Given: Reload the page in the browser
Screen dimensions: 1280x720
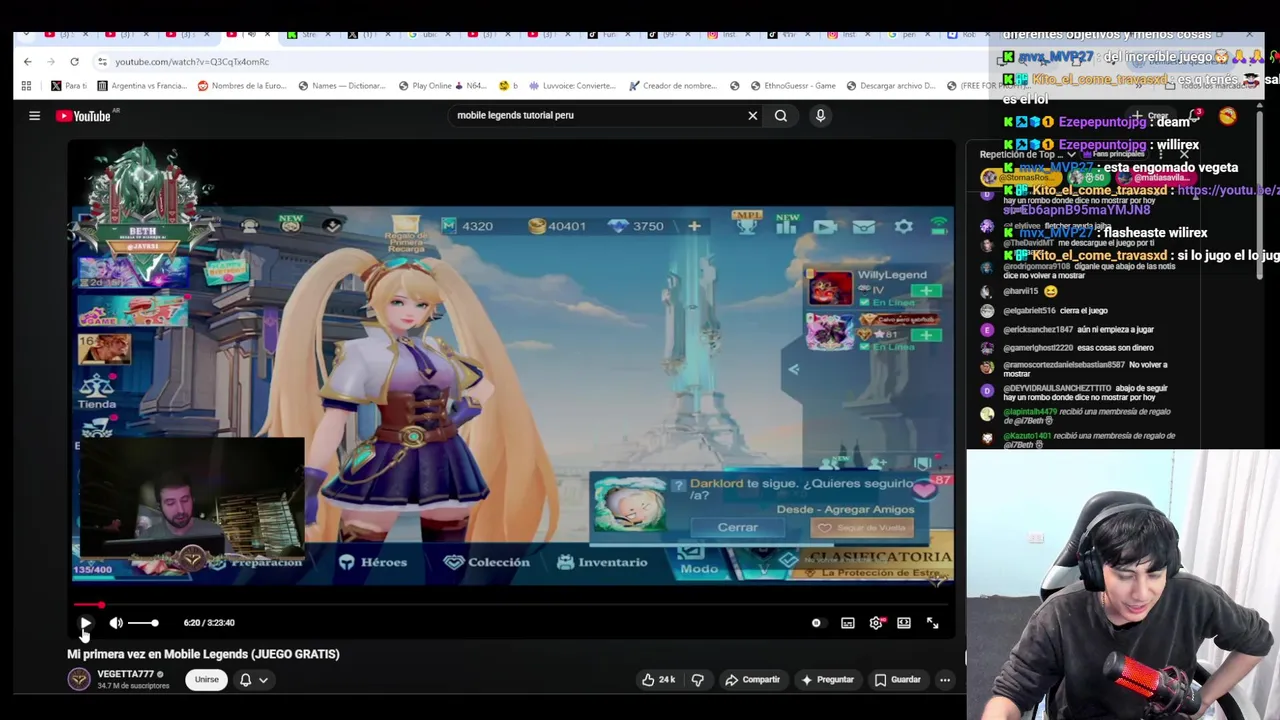Looking at the screenshot, I should coord(74,62).
